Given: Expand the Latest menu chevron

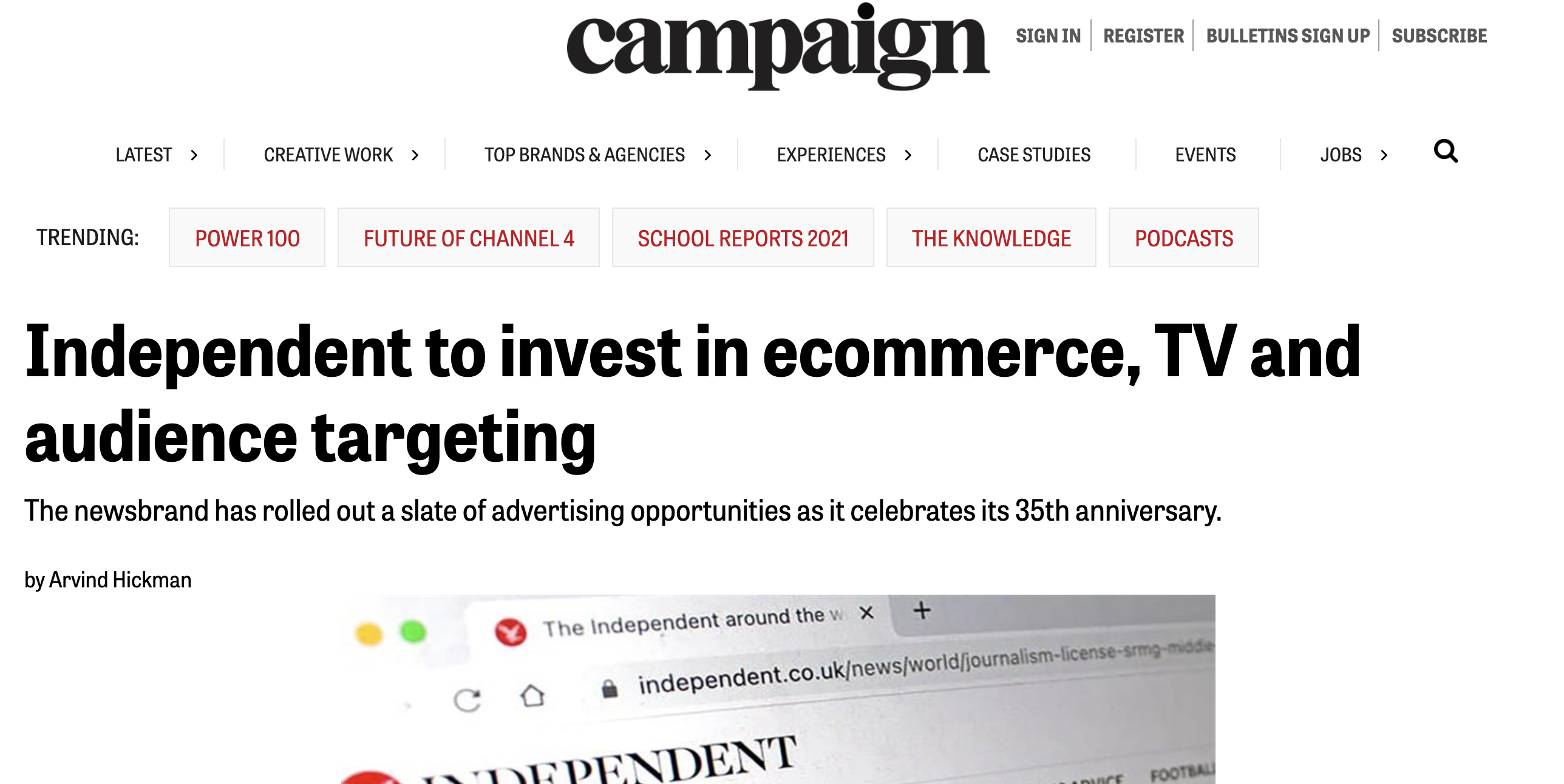Looking at the screenshot, I should pyautogui.click(x=194, y=155).
